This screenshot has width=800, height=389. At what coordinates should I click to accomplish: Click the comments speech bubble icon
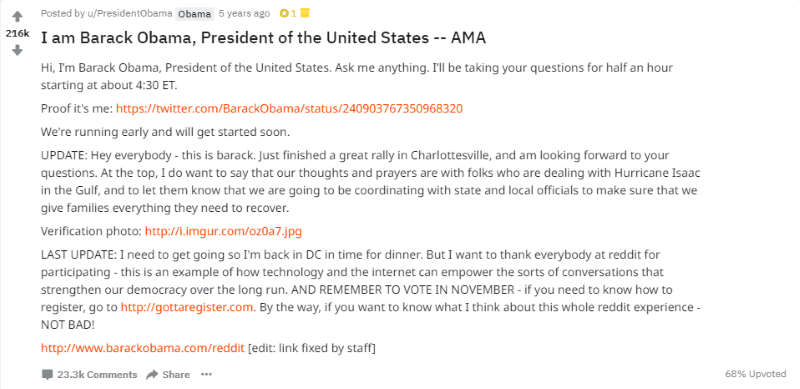click(x=47, y=375)
